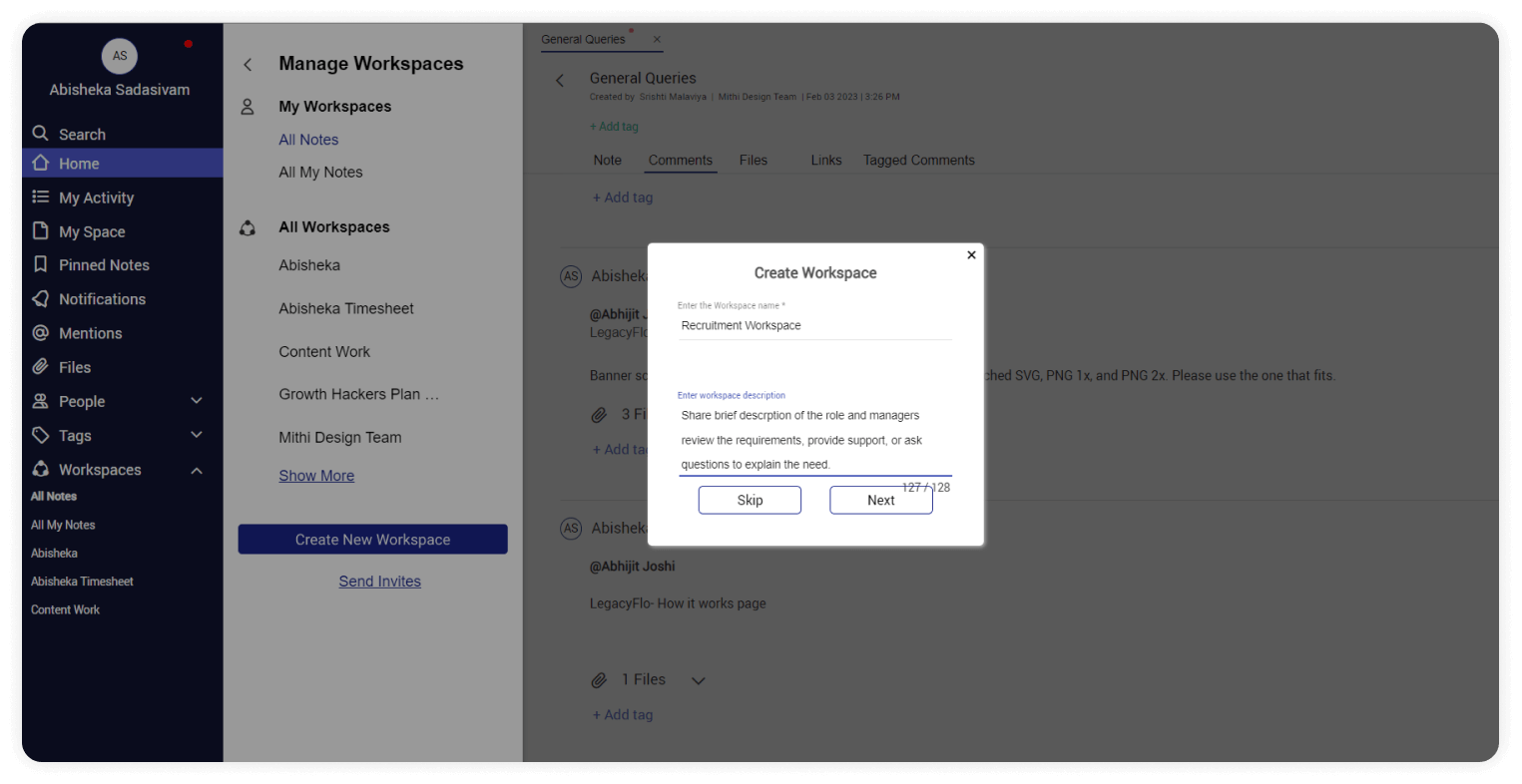Expand the 1 Files attachment dropdown

click(x=699, y=680)
